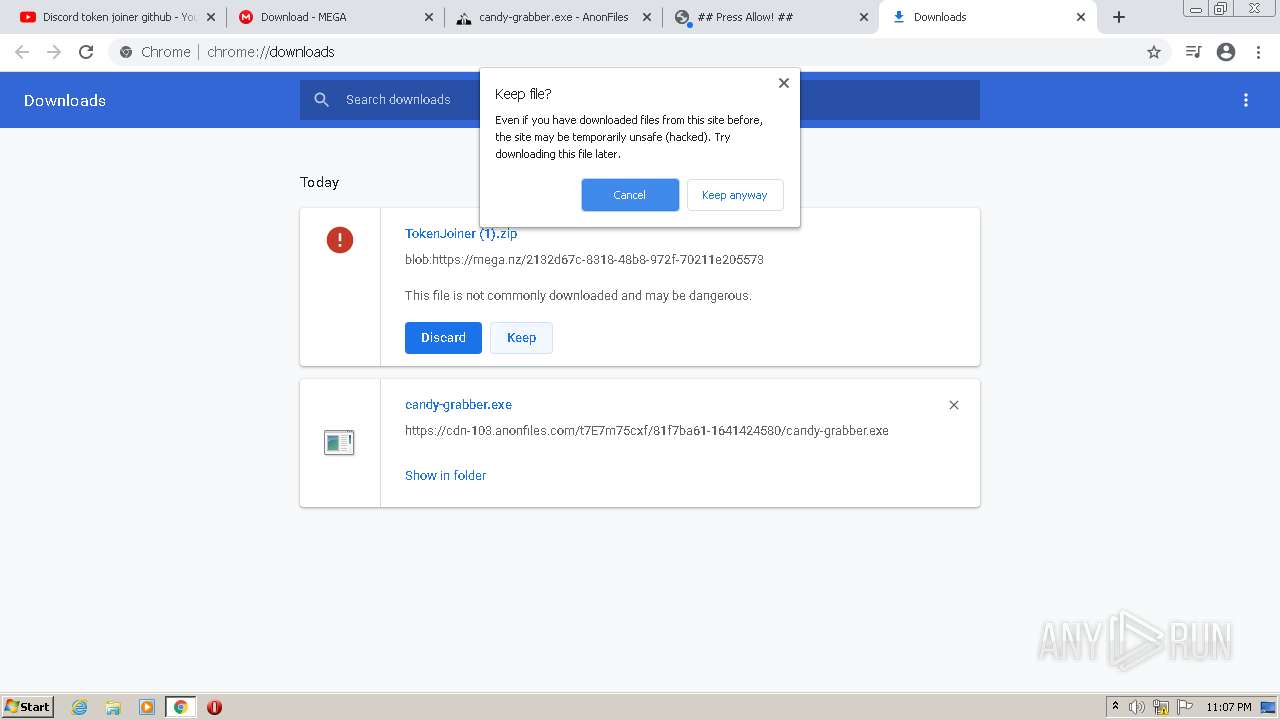Viewport: 1280px width, 720px height.
Task: Switch to the Download - MEGA tab
Action: 336,17
